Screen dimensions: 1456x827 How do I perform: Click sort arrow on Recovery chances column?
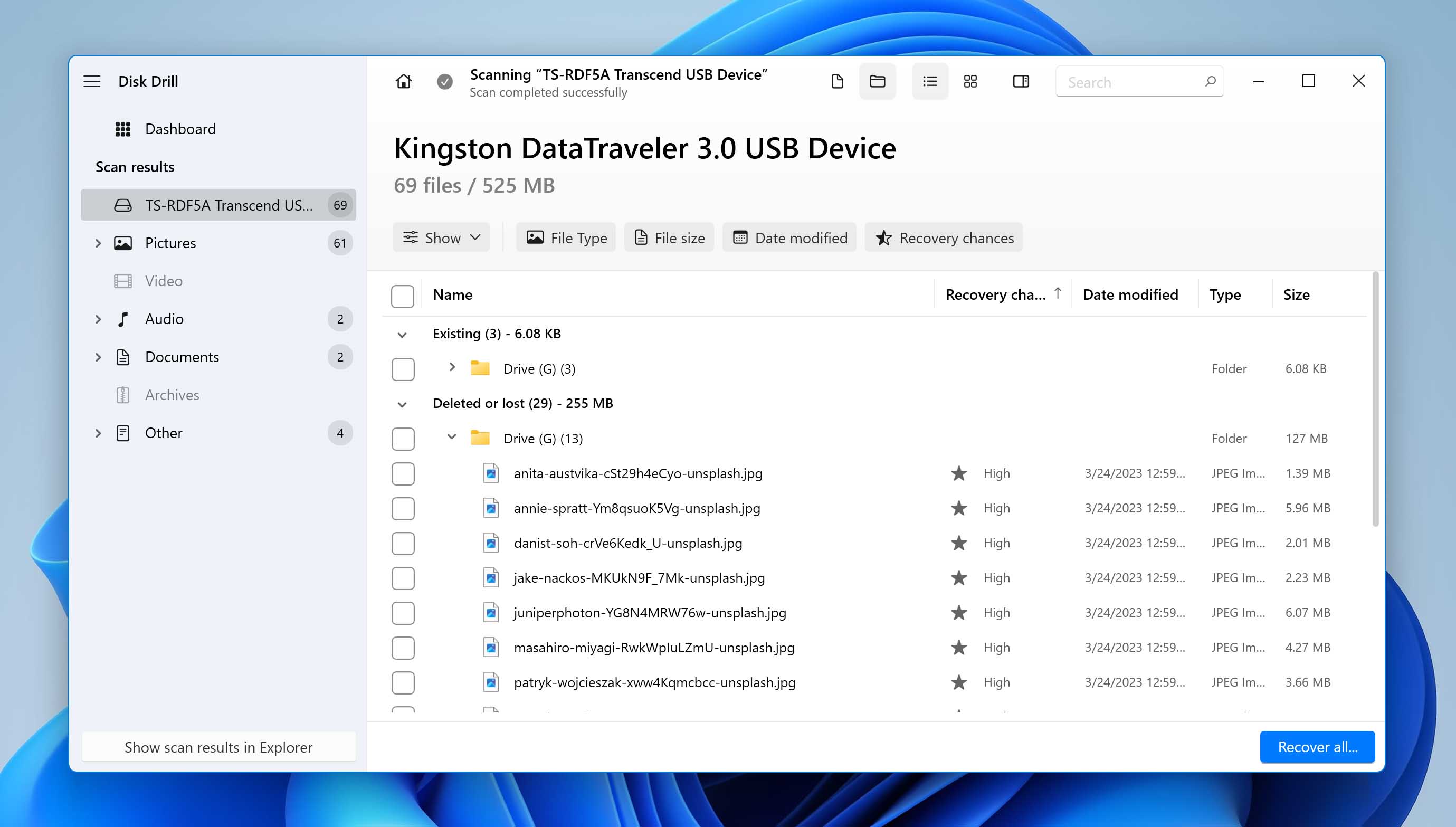[1058, 293]
